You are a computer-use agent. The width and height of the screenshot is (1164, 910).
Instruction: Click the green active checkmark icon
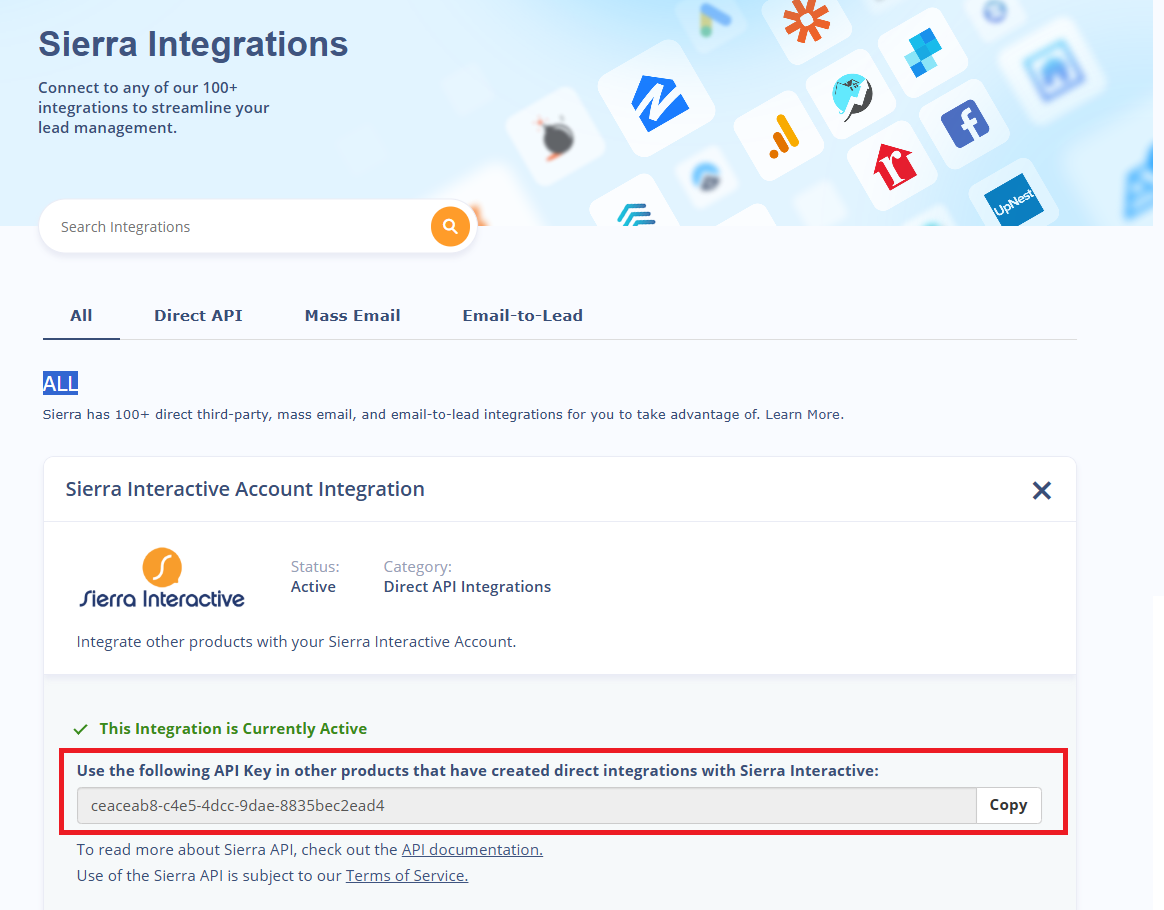pos(81,729)
